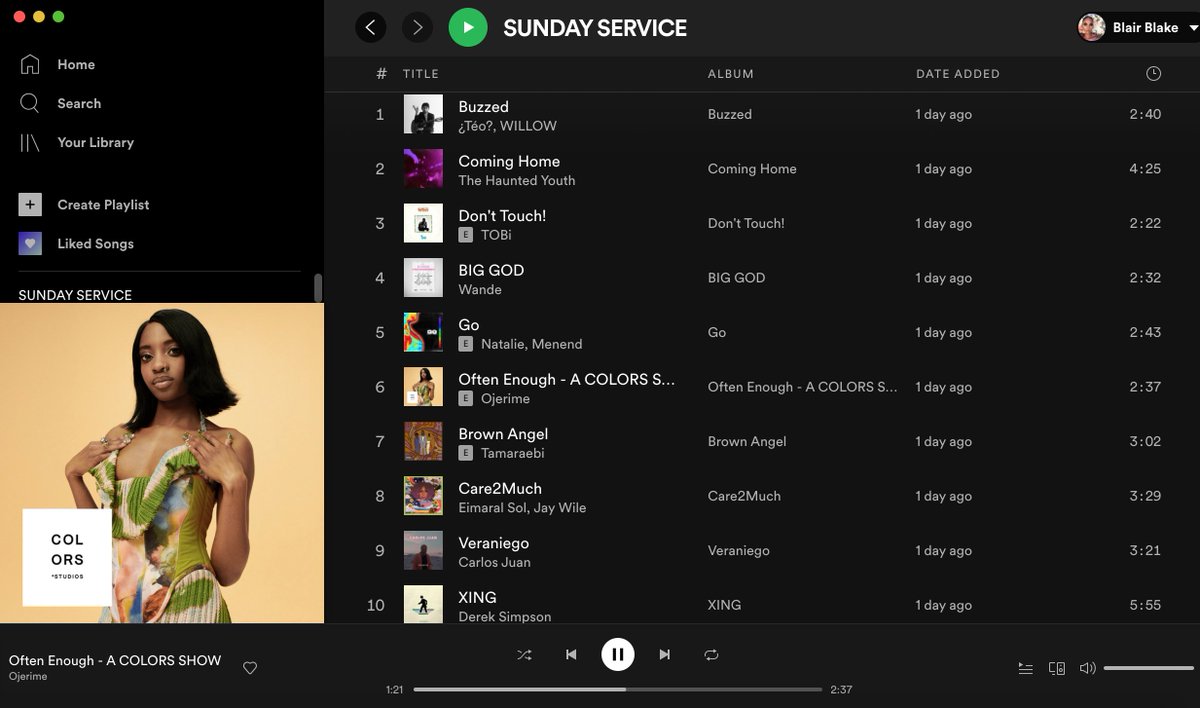The image size is (1200, 708).
Task: Open TOBi artist link
Action: (496, 235)
